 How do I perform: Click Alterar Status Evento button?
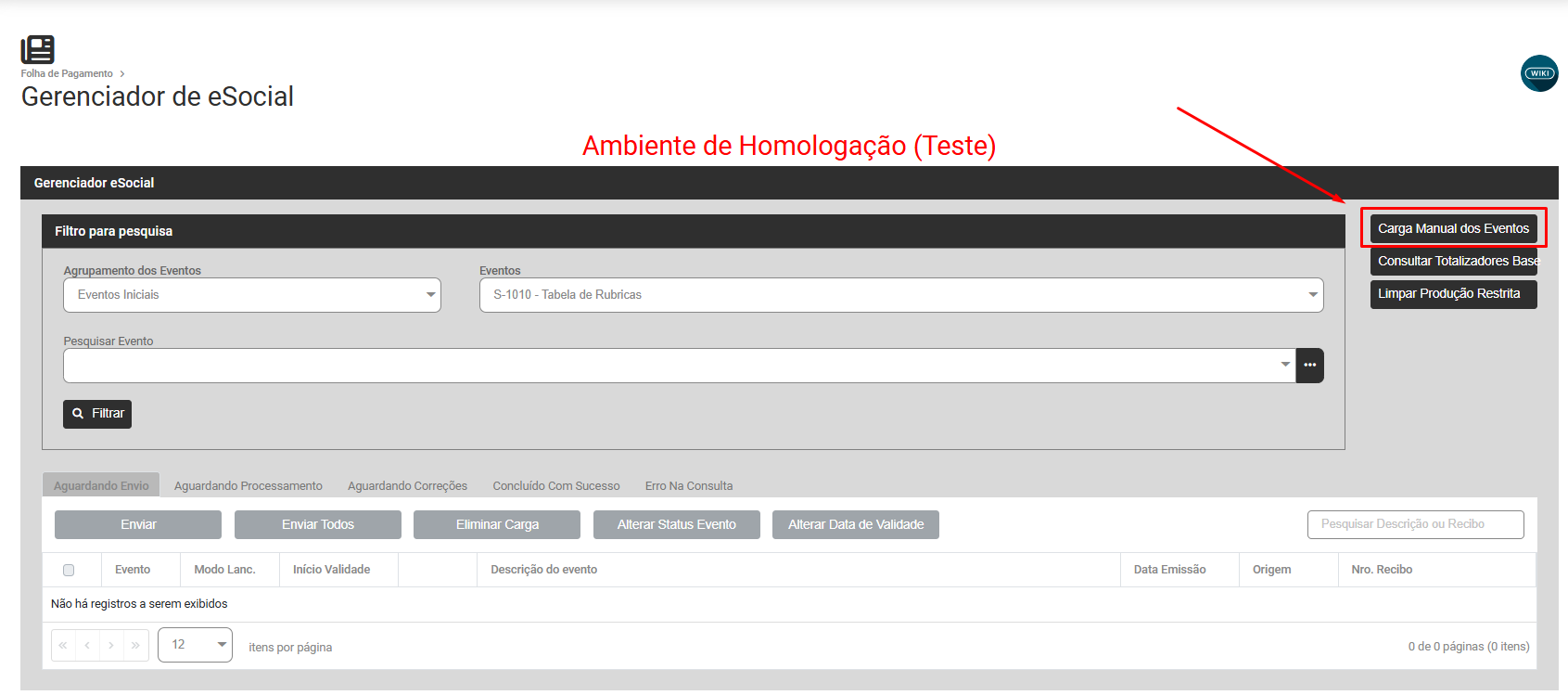point(677,524)
